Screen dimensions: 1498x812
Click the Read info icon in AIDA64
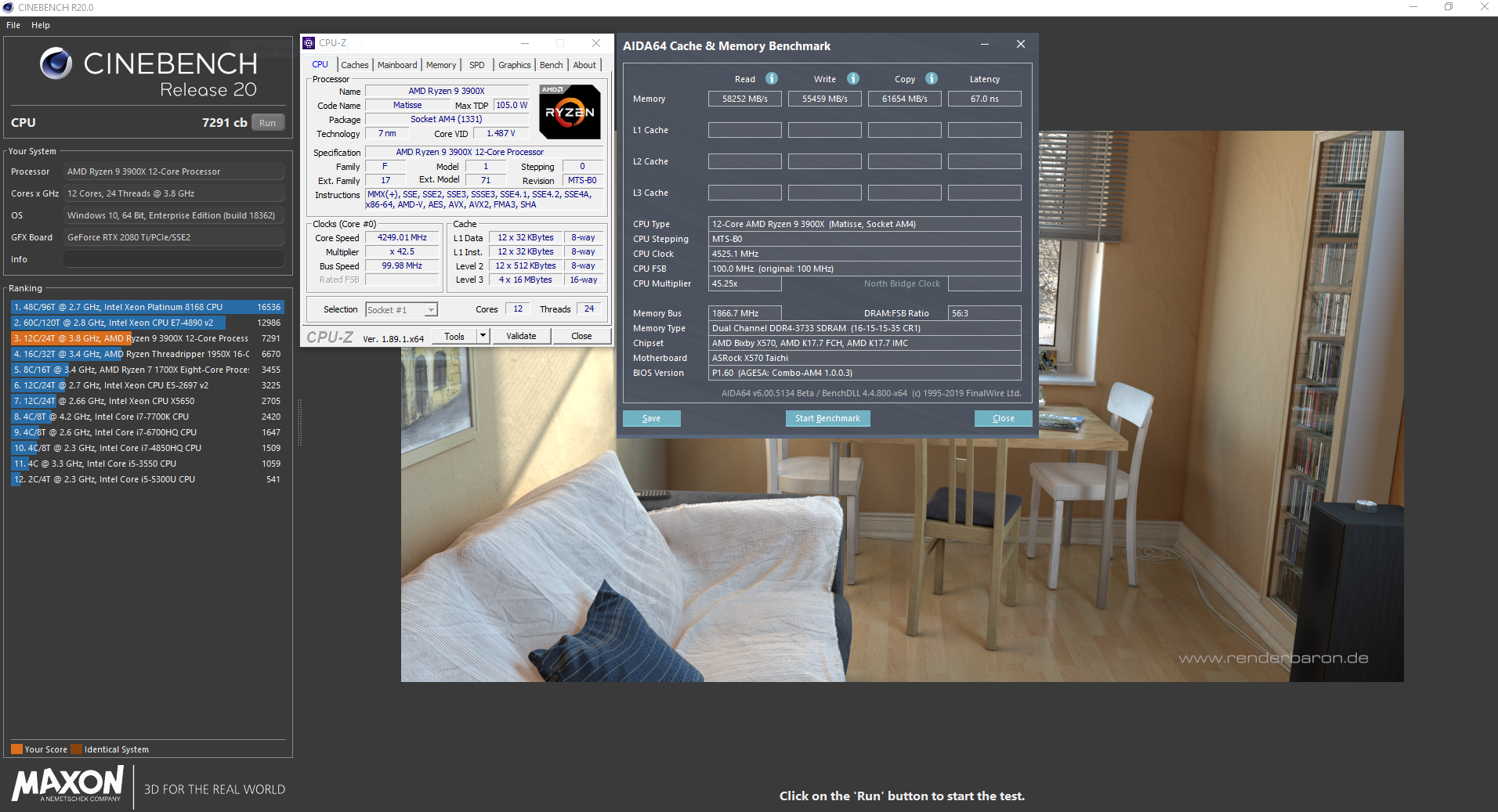[772, 78]
